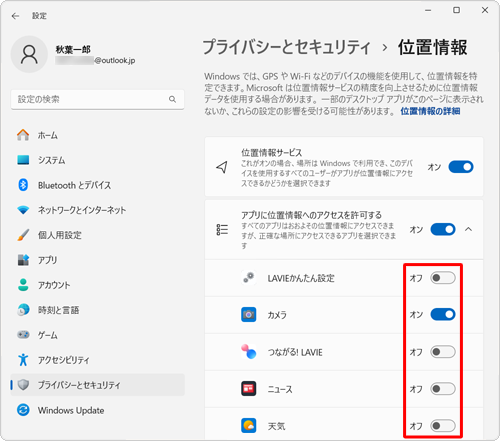Viewport: 500px width, 441px height.
Task: Click the 位置情報 breadcrumb heading
Action: pyautogui.click(x=432, y=47)
